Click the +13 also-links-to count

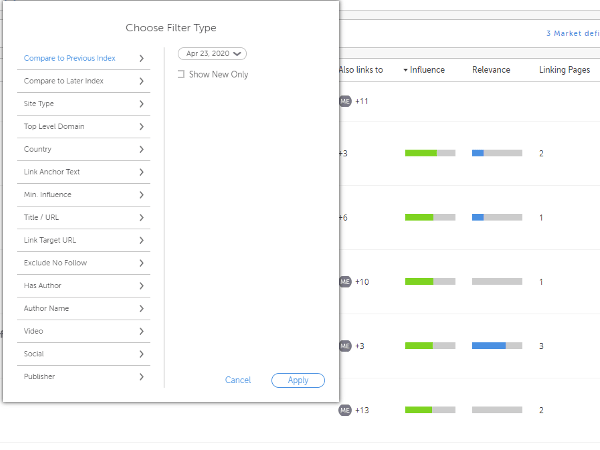point(362,410)
